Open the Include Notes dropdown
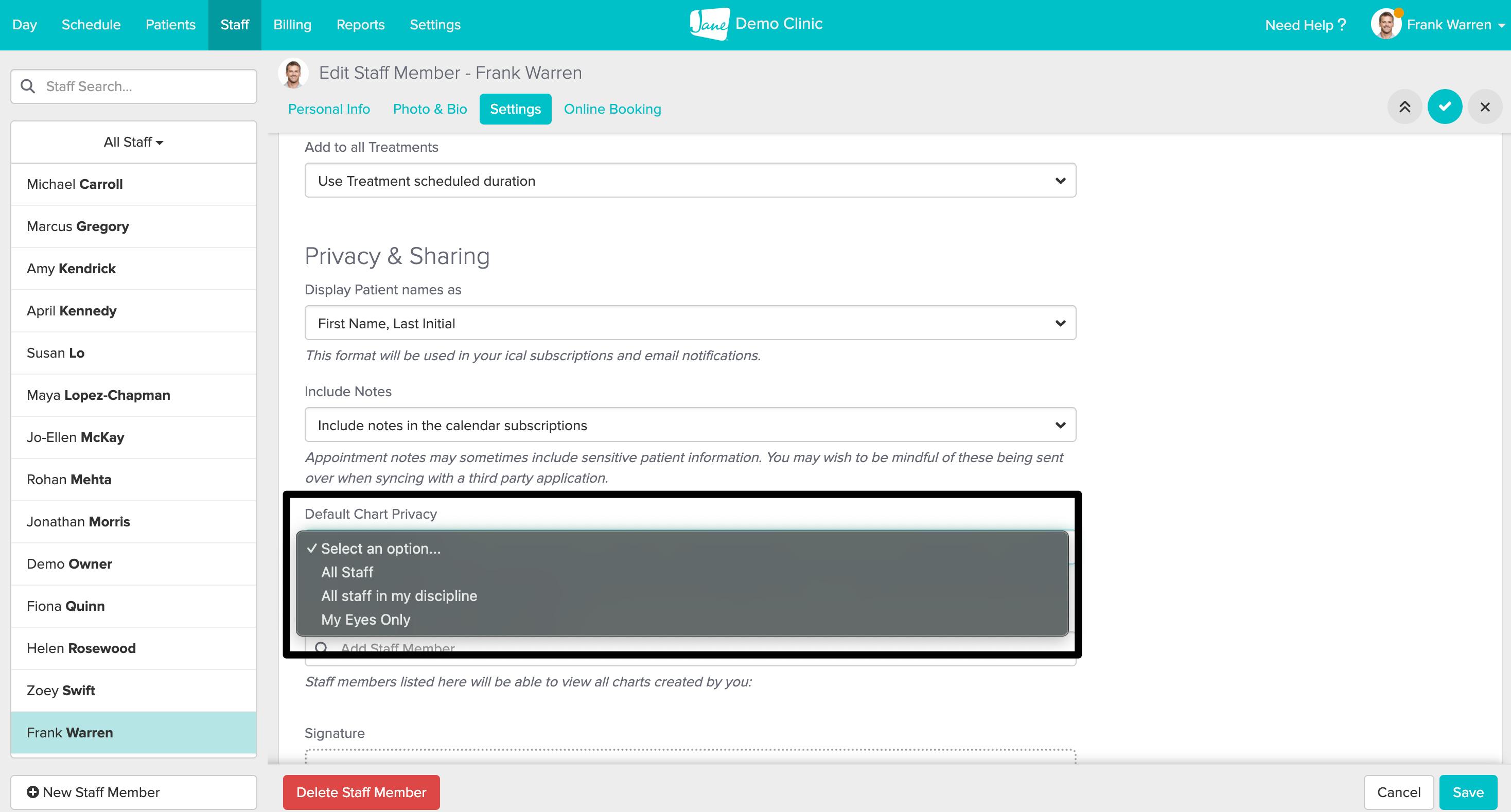The image size is (1511, 812). 690,425
